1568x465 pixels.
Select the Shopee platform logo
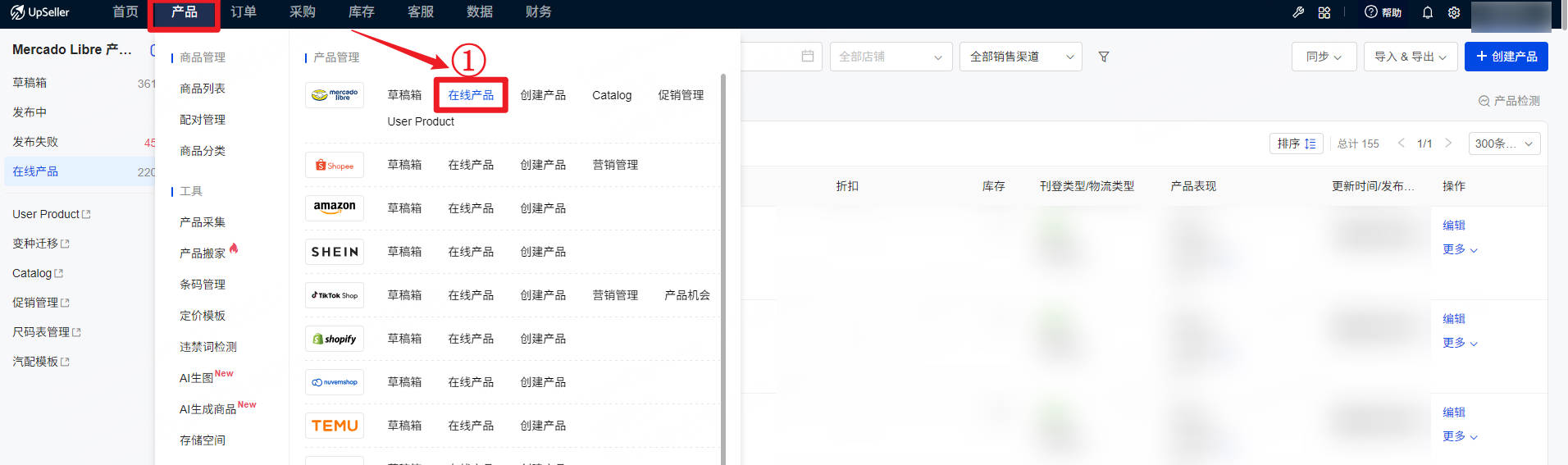[x=335, y=165]
